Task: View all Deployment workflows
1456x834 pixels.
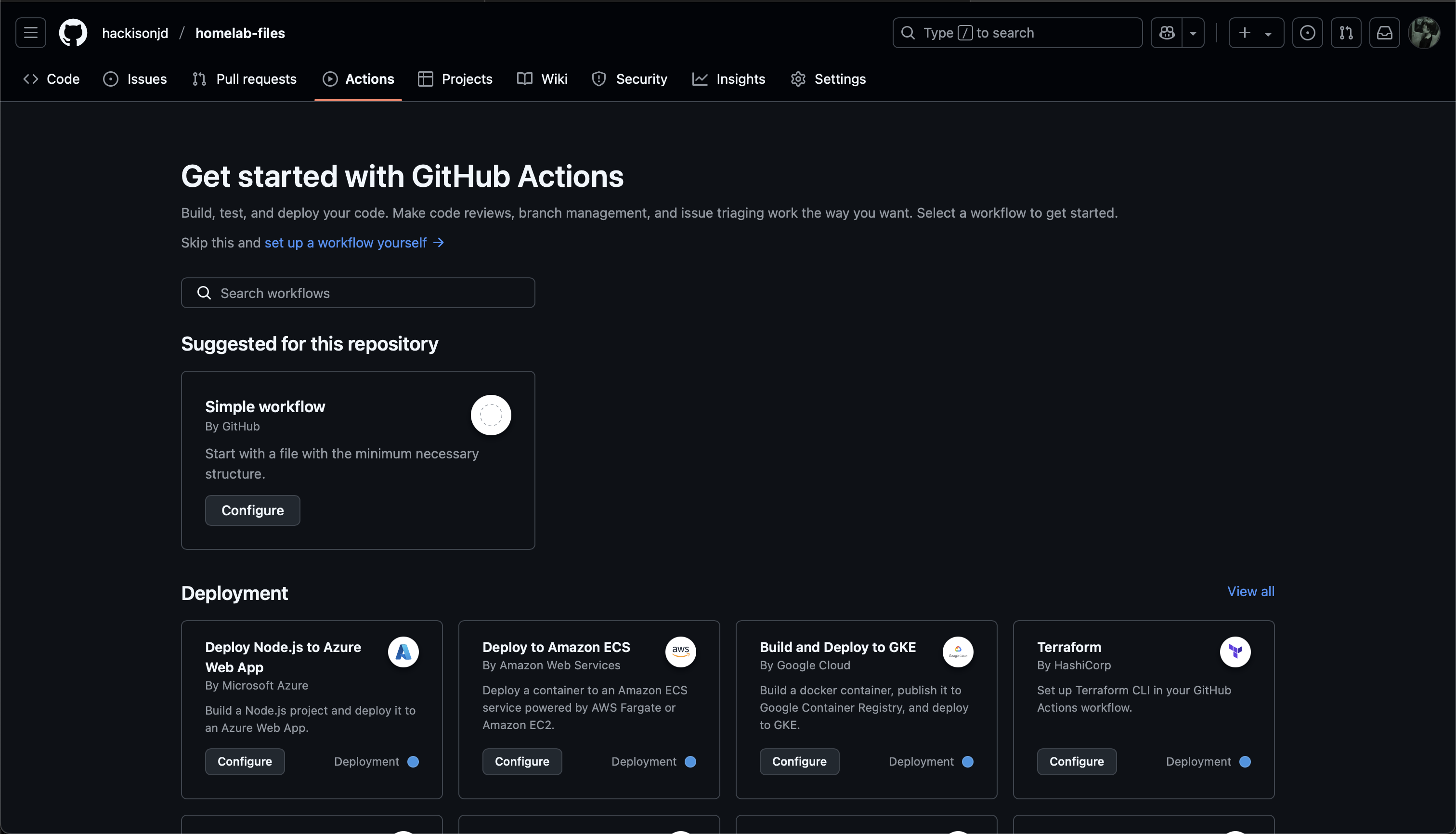Action: pyautogui.click(x=1251, y=592)
